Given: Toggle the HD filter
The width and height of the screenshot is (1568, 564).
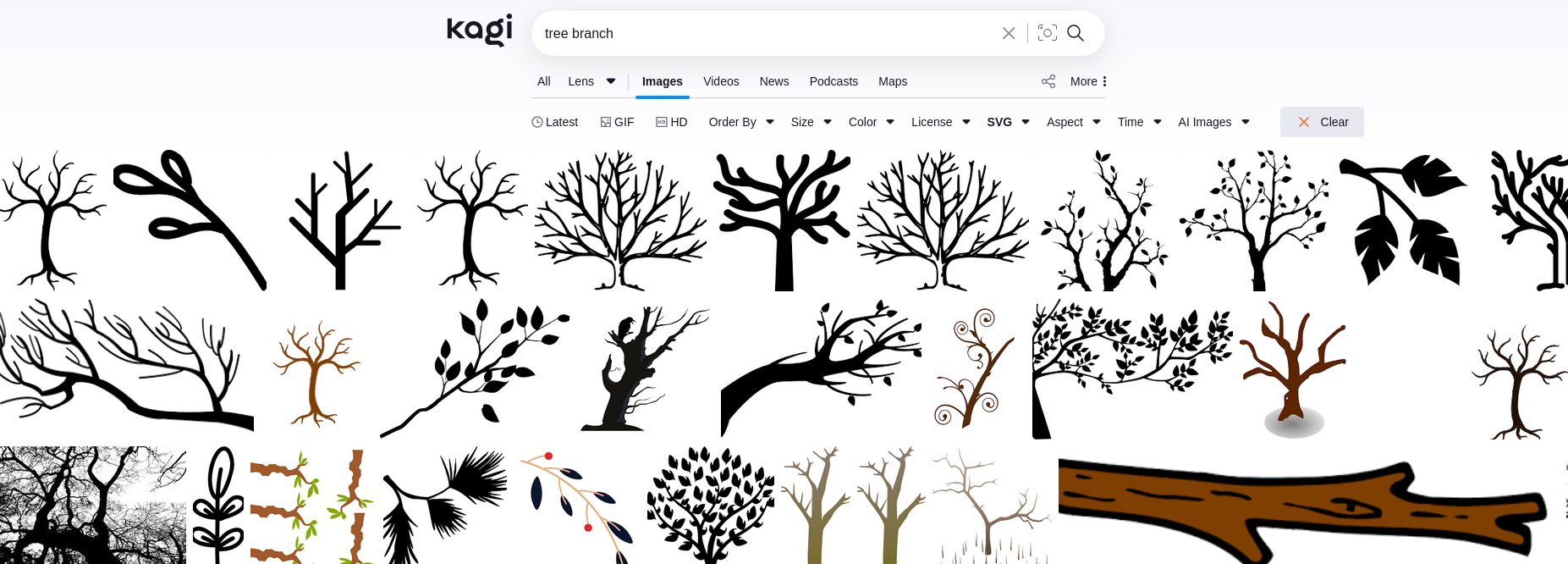Looking at the screenshot, I should [672, 122].
